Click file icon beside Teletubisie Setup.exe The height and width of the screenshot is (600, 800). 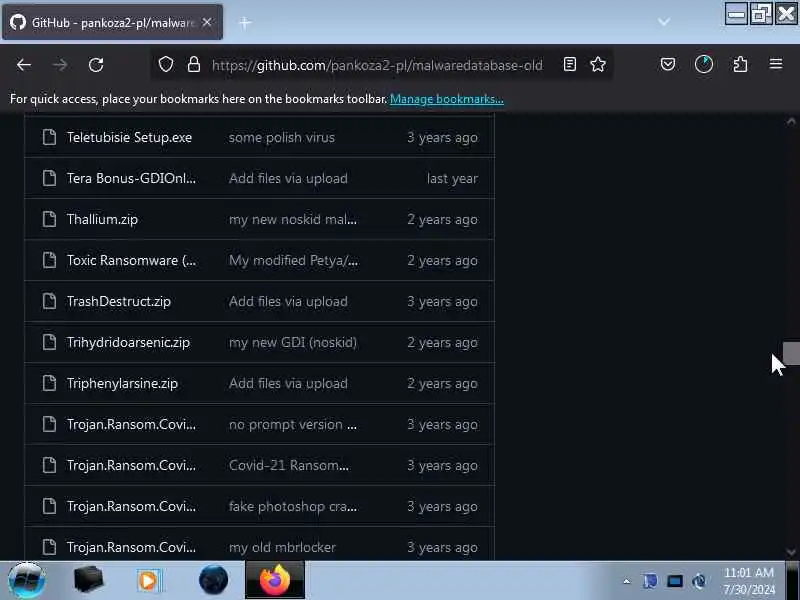tap(49, 137)
